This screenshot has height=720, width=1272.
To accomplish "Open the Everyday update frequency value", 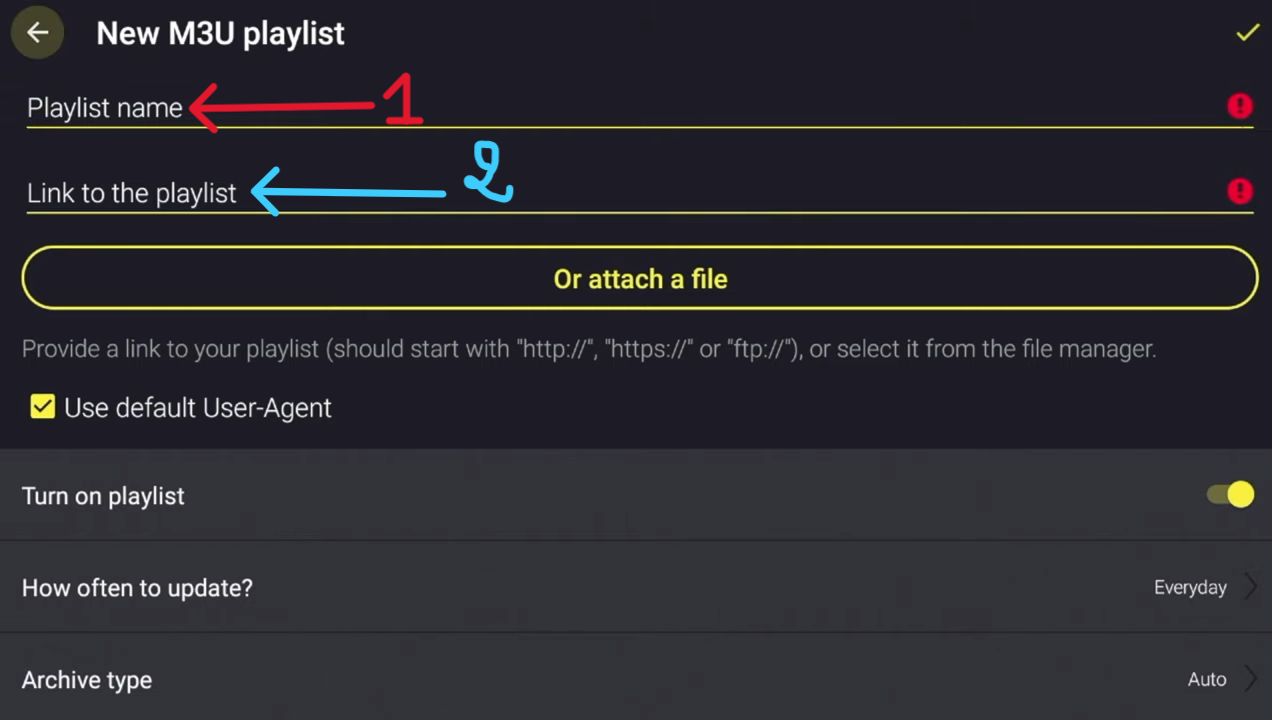I will click(x=1190, y=588).
